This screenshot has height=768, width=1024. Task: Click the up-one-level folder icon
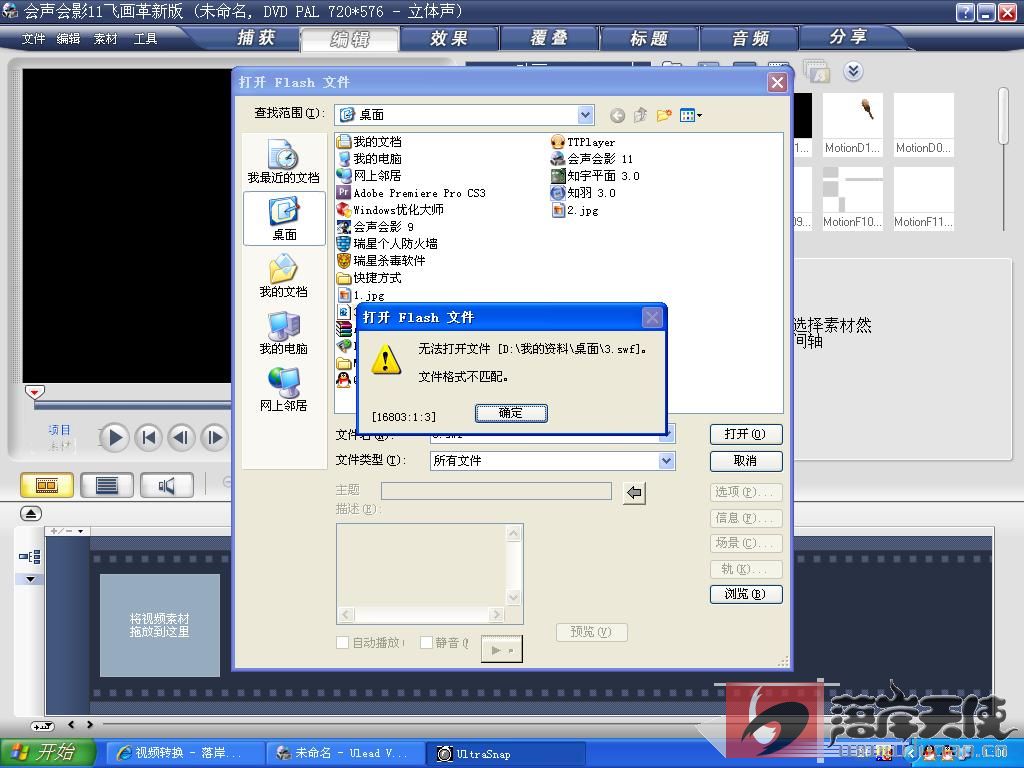640,116
